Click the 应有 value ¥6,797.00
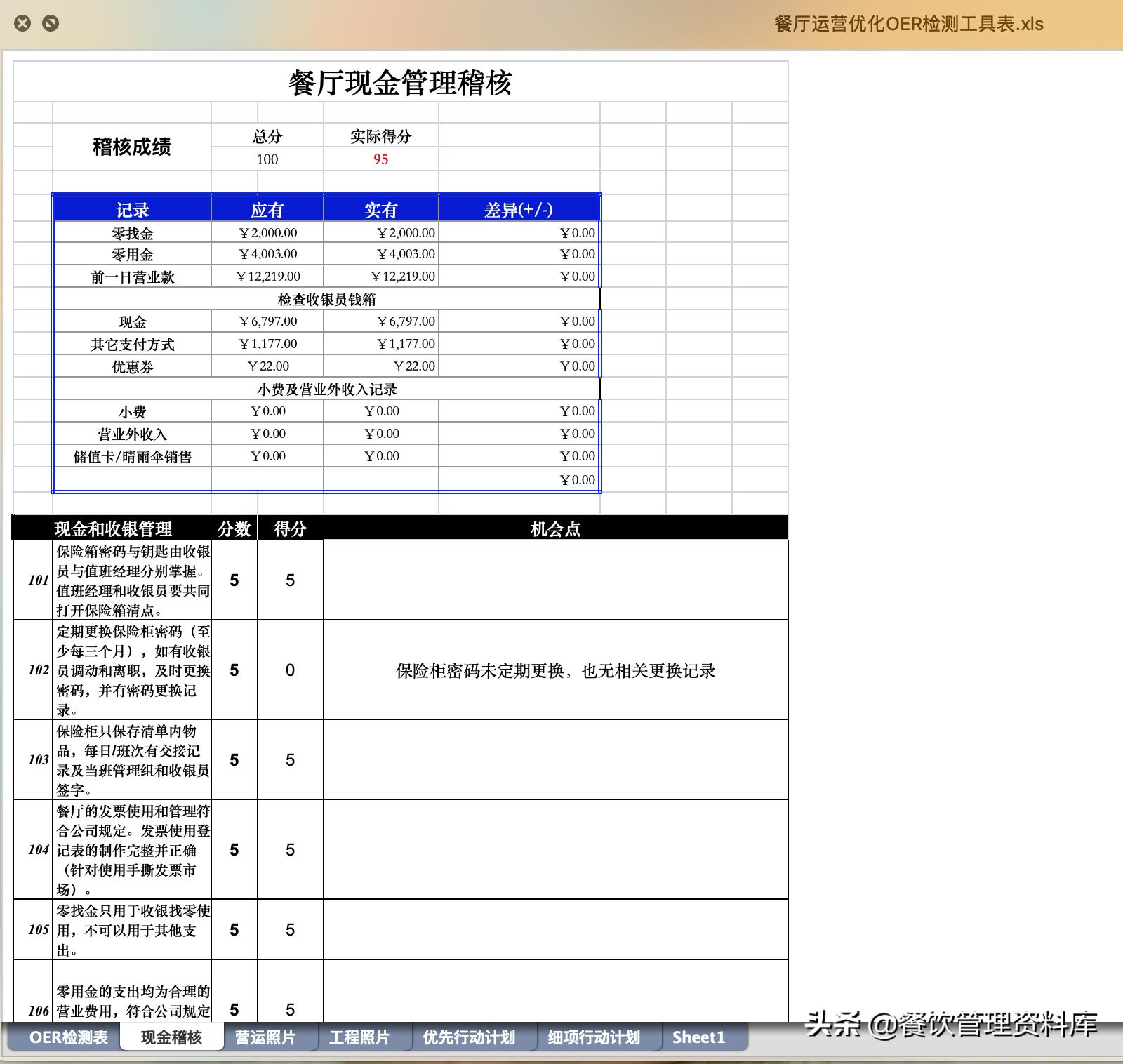This screenshot has height=1064, width=1123. coord(267,321)
